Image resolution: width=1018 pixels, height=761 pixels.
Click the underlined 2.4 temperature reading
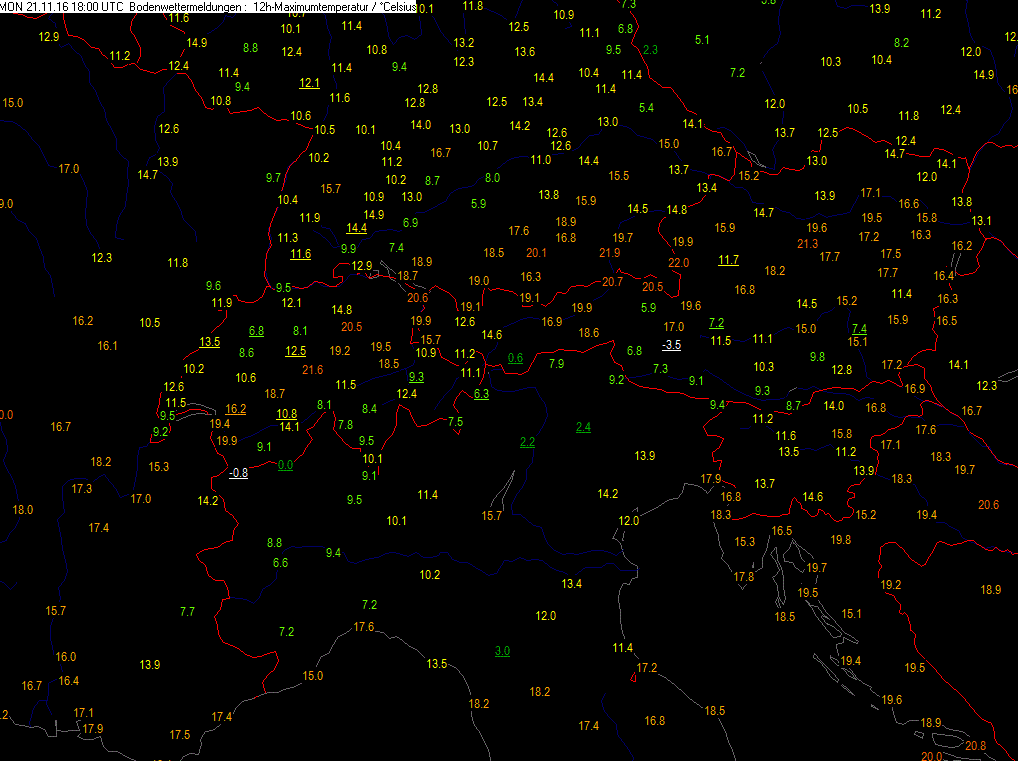(583, 427)
